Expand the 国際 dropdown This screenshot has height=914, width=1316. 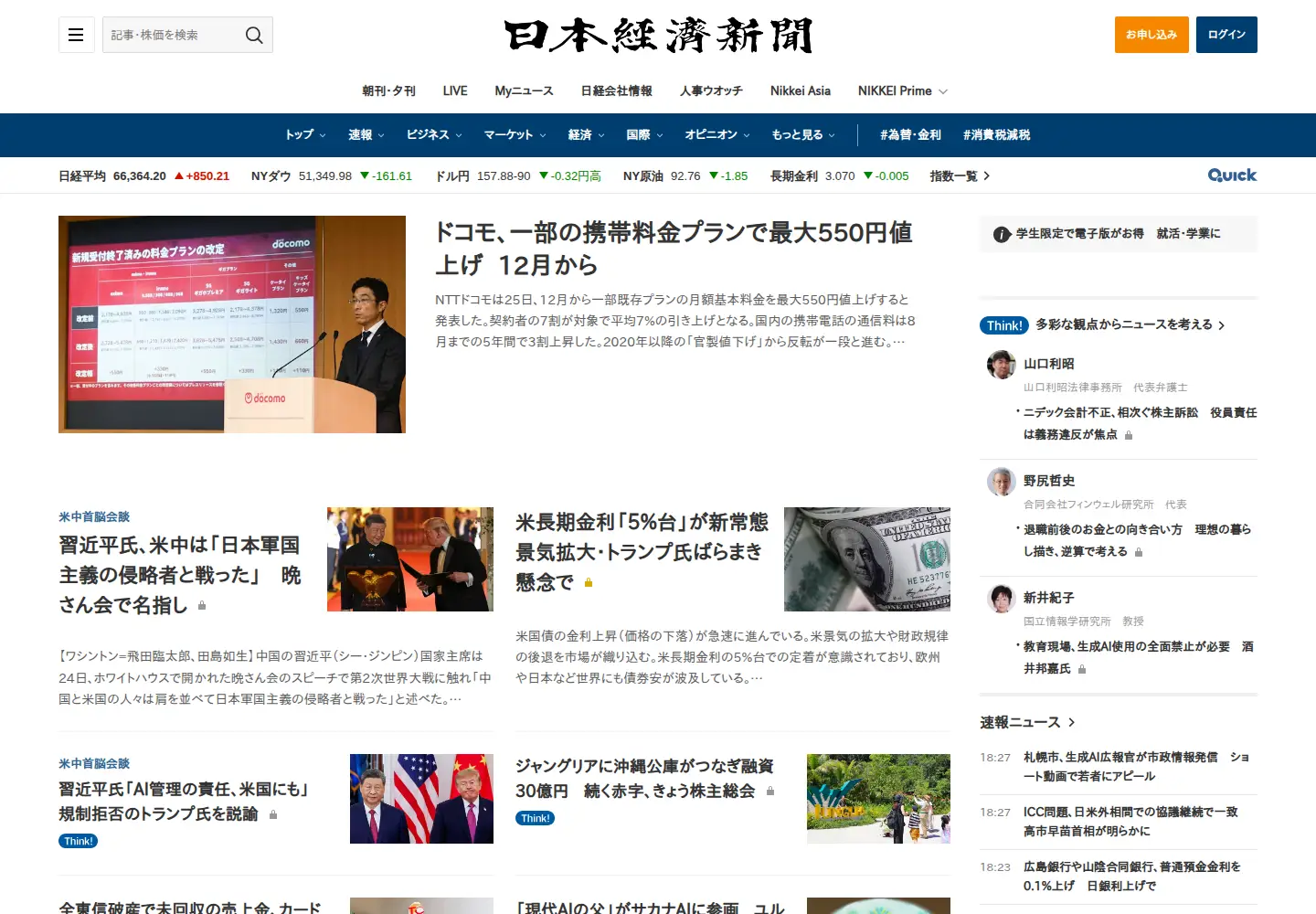pyautogui.click(x=644, y=134)
